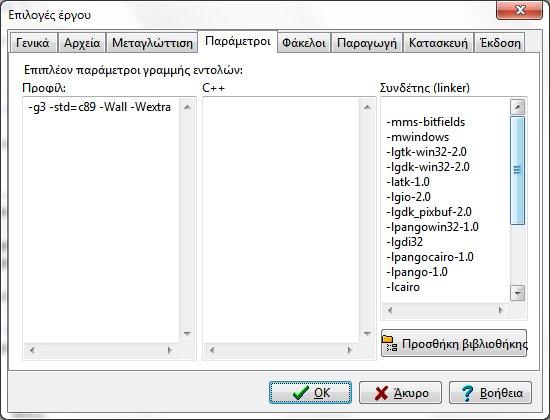This screenshot has height=420, width=550.
Task: Open the Παραγωγή tab
Action: tap(367, 43)
